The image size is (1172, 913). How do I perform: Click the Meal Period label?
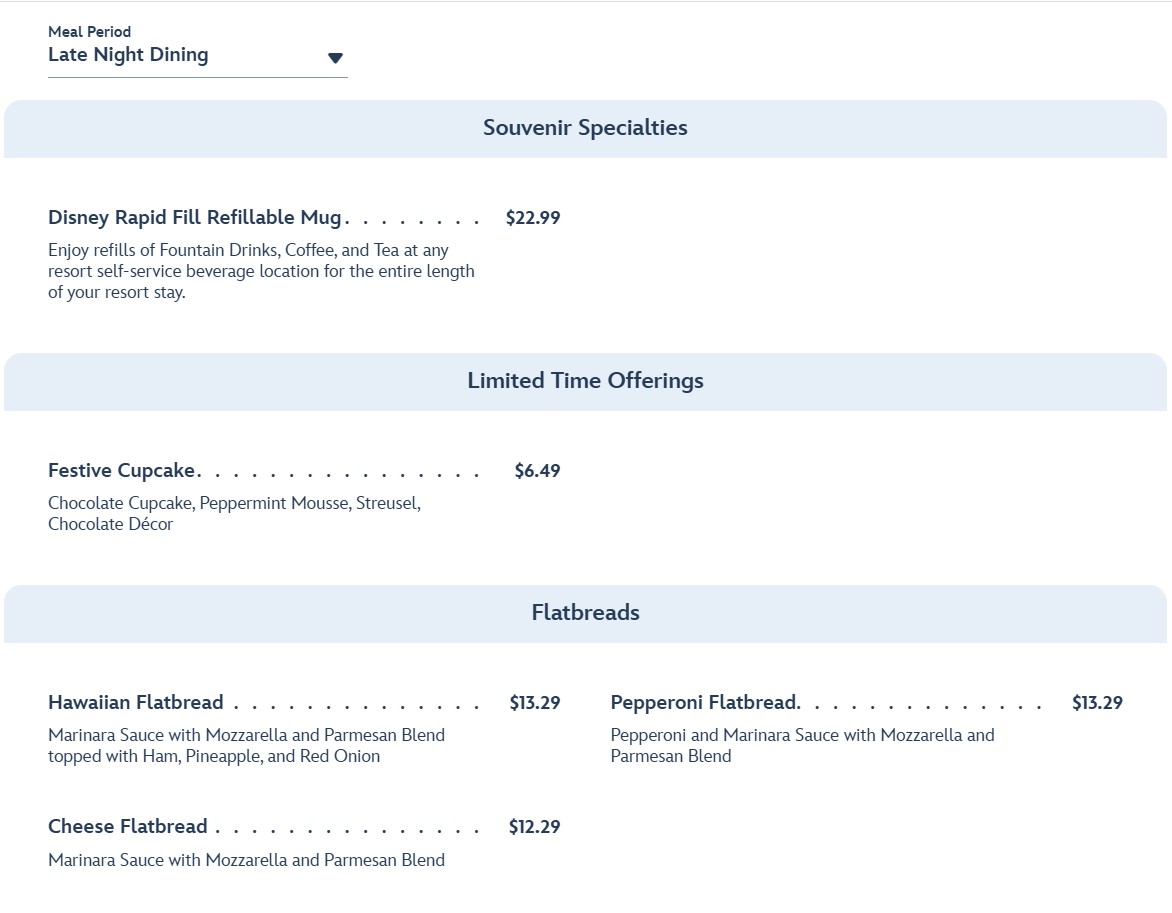coord(89,32)
